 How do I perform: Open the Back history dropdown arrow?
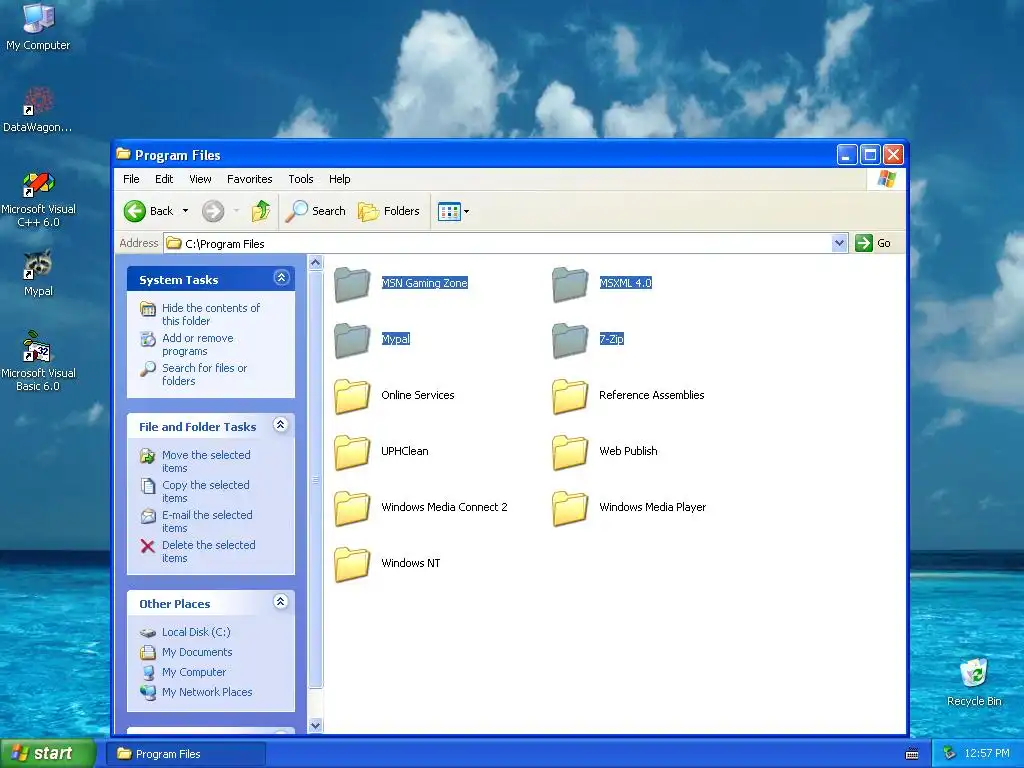pyautogui.click(x=185, y=211)
